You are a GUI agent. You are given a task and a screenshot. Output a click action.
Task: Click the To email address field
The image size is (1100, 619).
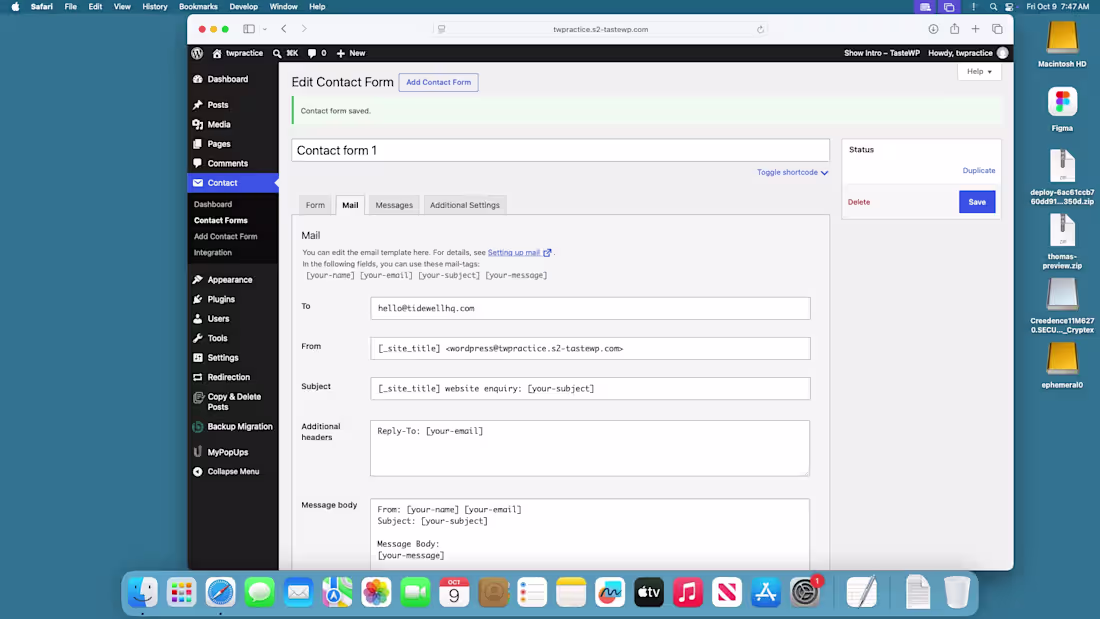pos(590,308)
